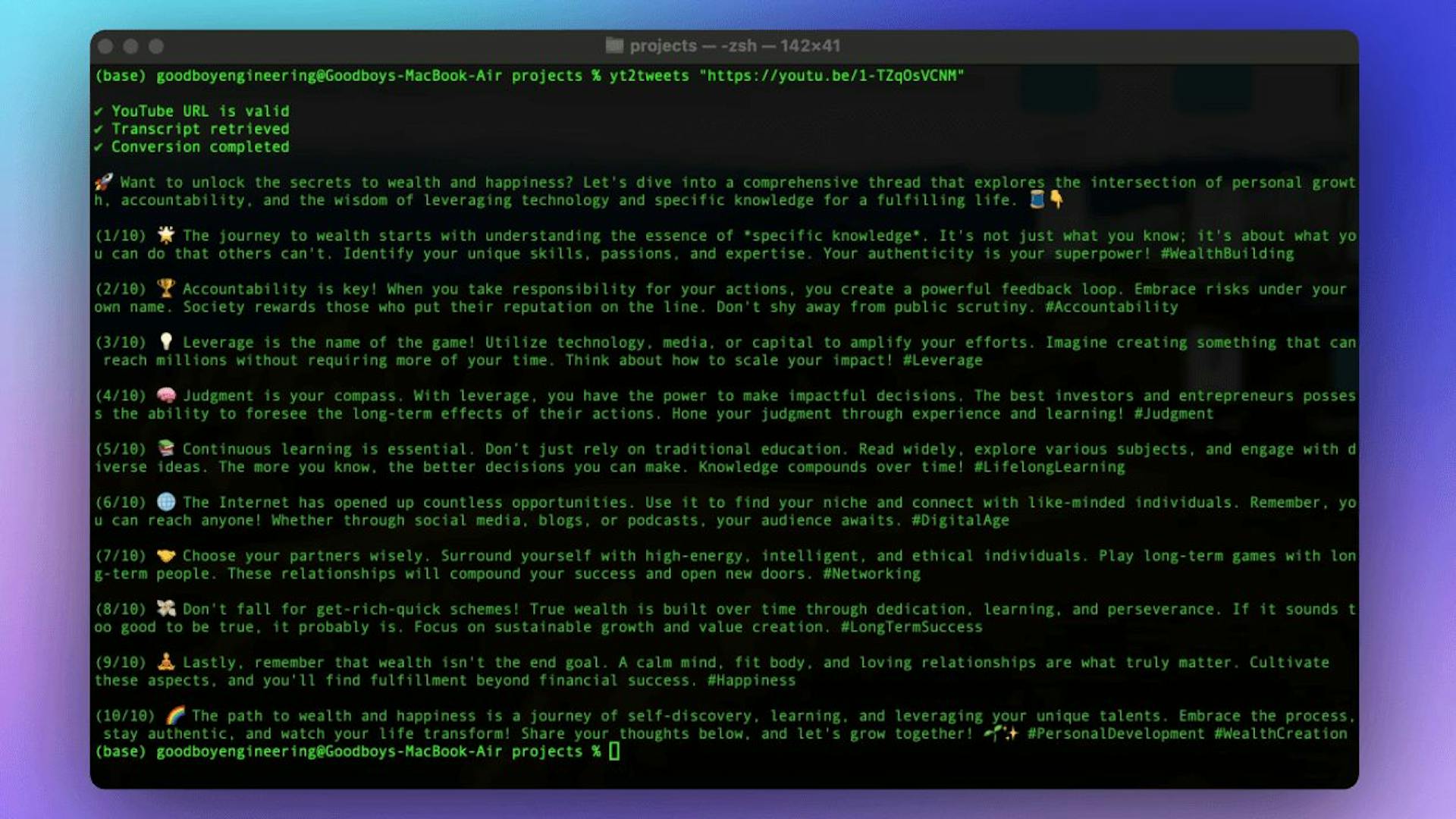Click the #WealthBuilding hashtag
This screenshot has width=1456, height=819.
[1227, 253]
